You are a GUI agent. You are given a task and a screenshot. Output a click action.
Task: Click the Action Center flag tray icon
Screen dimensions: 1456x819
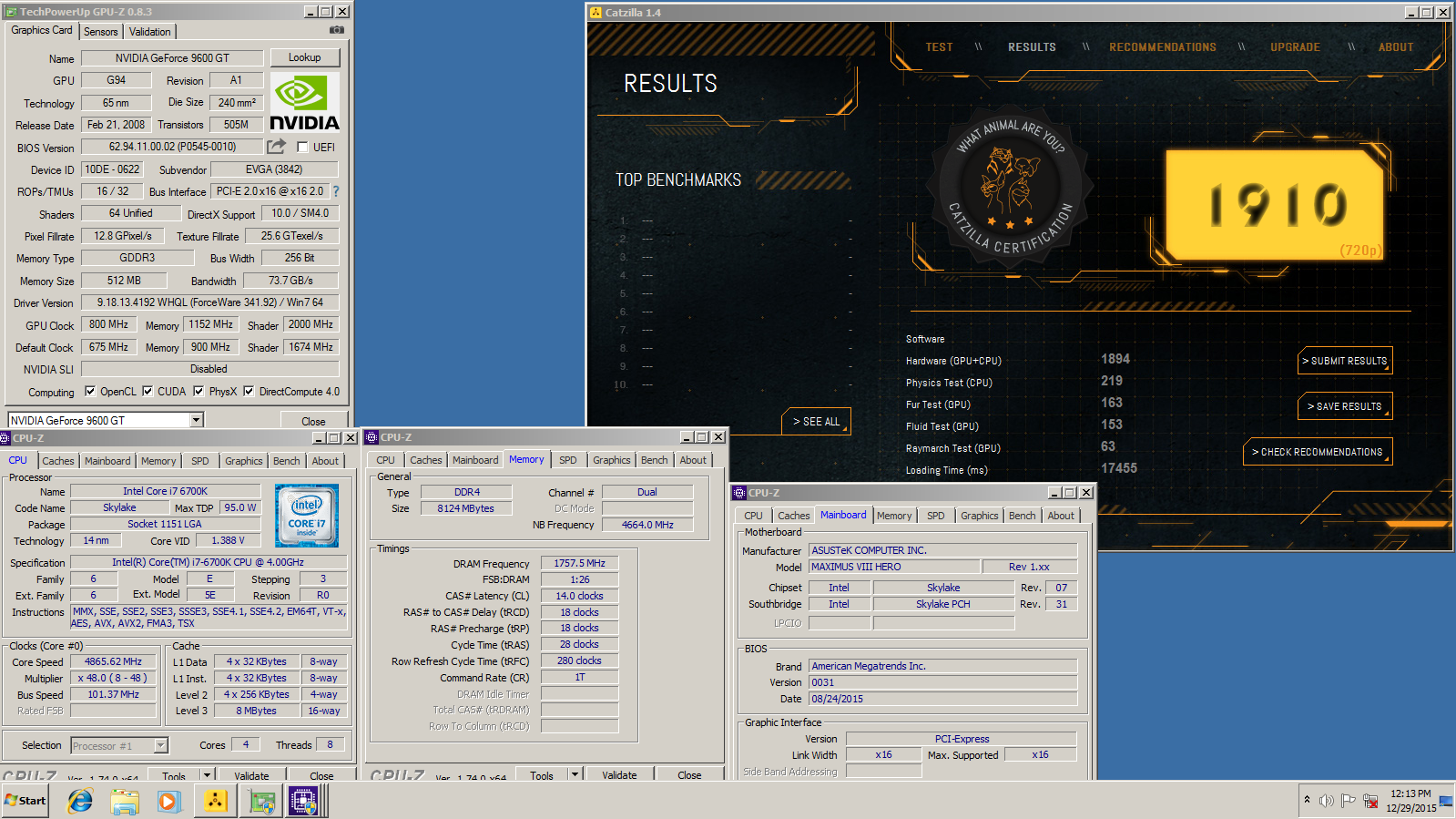pos(1349,801)
